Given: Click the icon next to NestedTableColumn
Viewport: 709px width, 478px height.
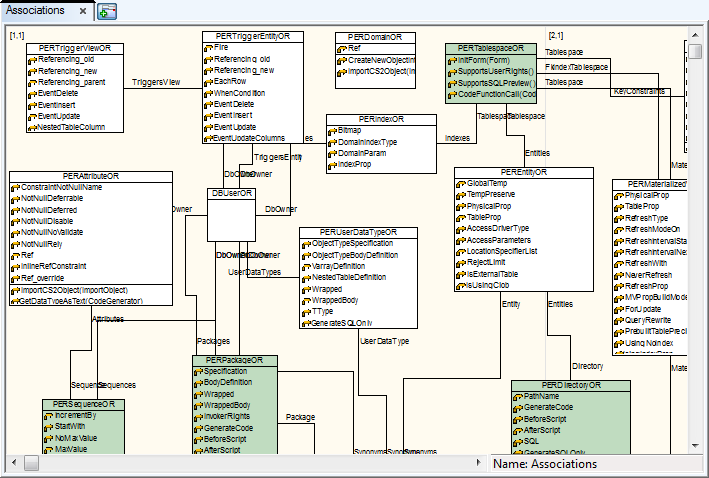Looking at the screenshot, I should (32, 127).
